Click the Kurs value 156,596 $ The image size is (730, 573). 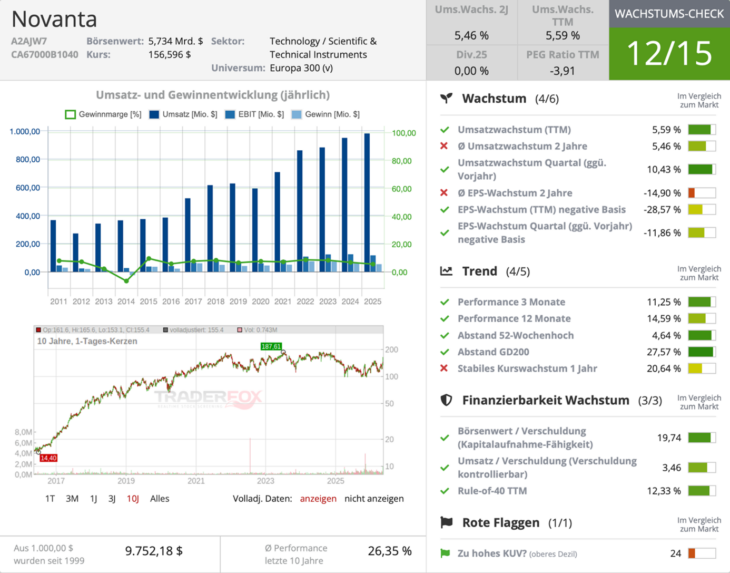pos(169,54)
